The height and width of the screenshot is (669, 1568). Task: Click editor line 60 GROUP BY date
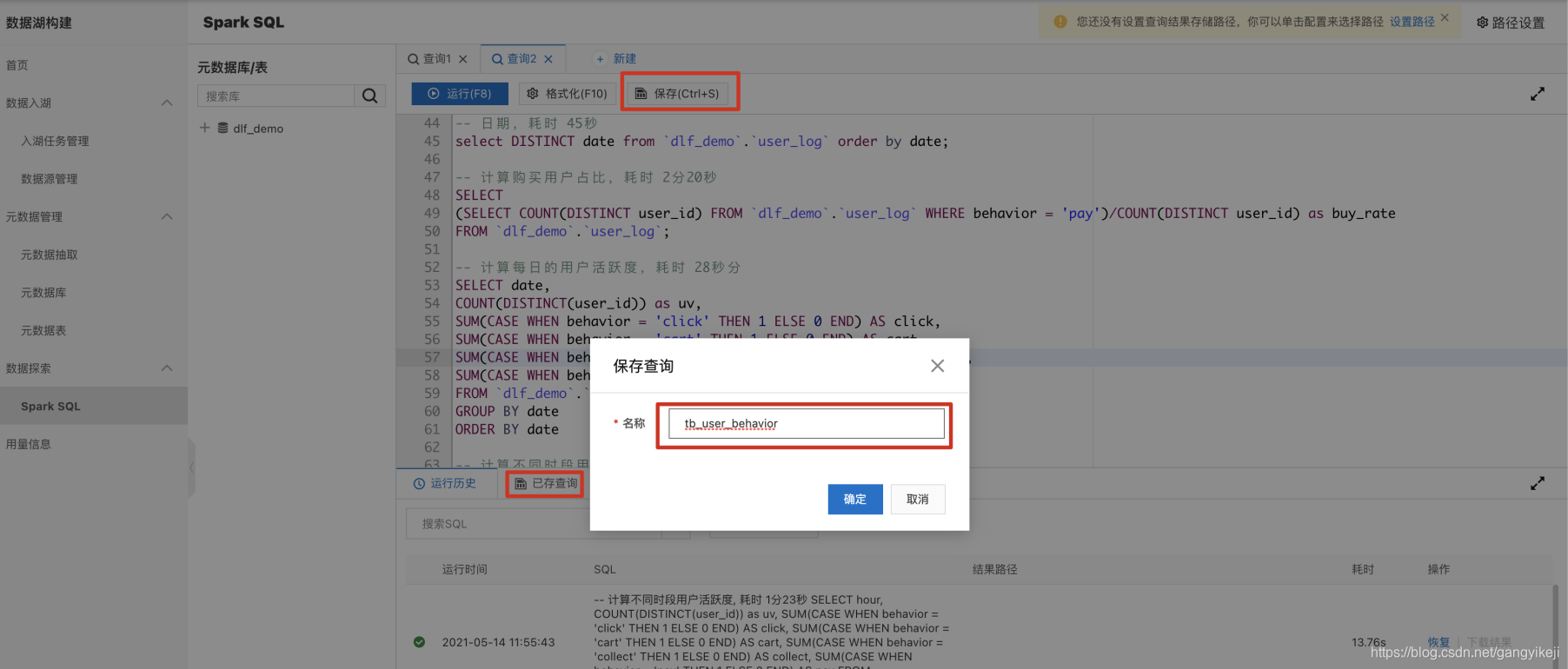pyautogui.click(x=507, y=412)
